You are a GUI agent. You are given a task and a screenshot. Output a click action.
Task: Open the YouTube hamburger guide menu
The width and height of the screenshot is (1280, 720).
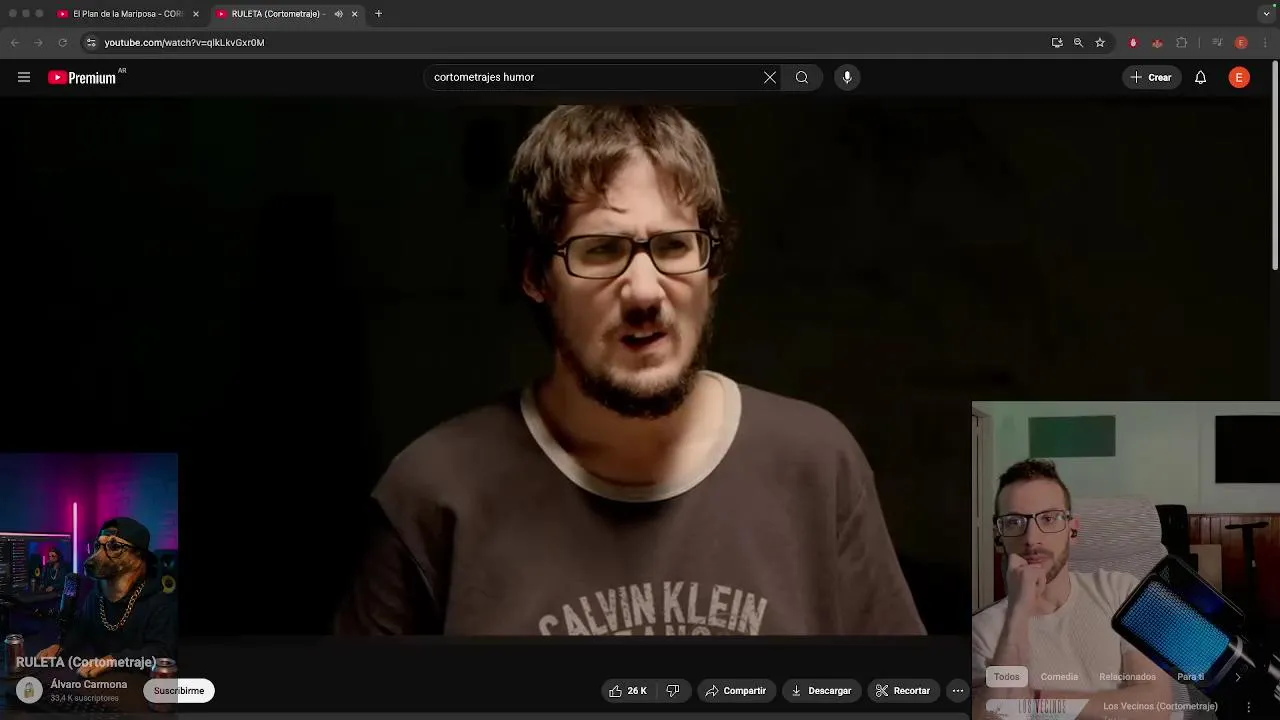coord(24,77)
